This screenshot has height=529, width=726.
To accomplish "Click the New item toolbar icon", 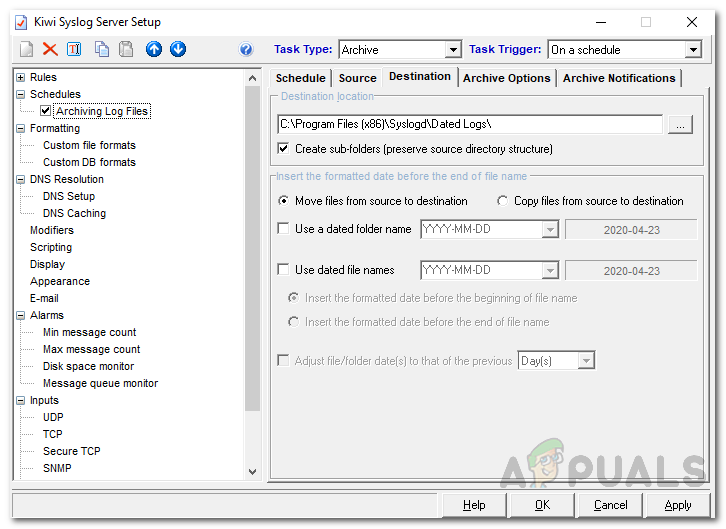I will [26, 49].
